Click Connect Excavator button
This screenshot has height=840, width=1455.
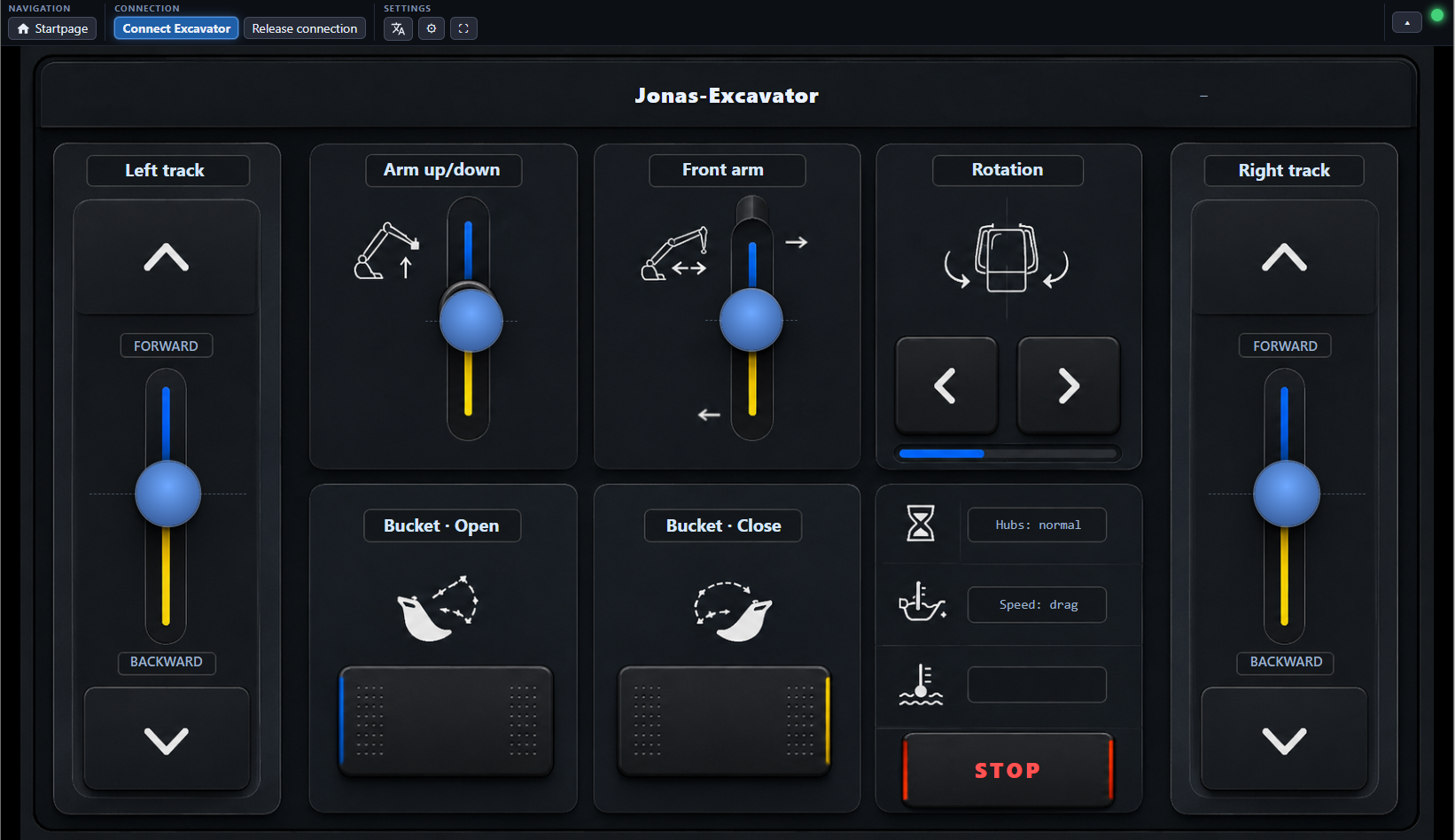(176, 28)
